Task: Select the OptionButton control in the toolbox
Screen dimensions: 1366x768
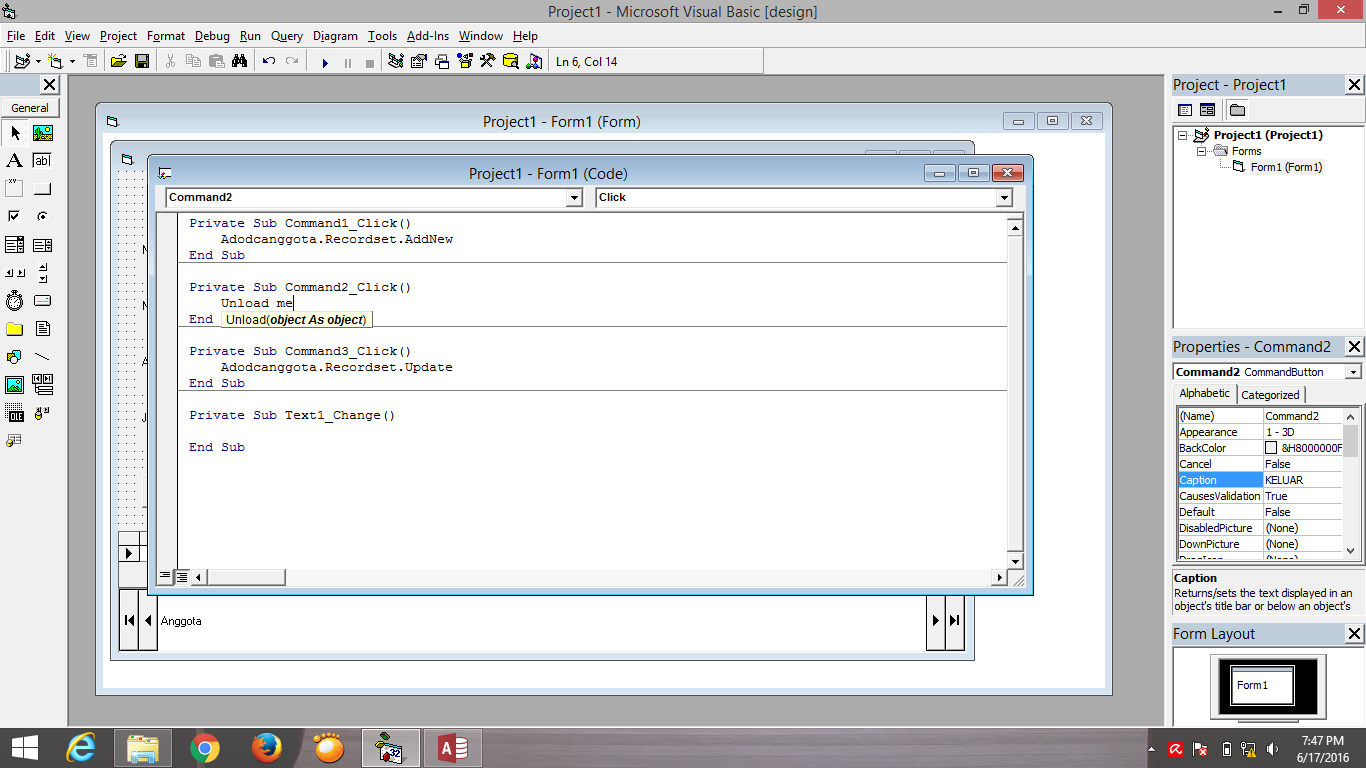Action: (x=43, y=216)
